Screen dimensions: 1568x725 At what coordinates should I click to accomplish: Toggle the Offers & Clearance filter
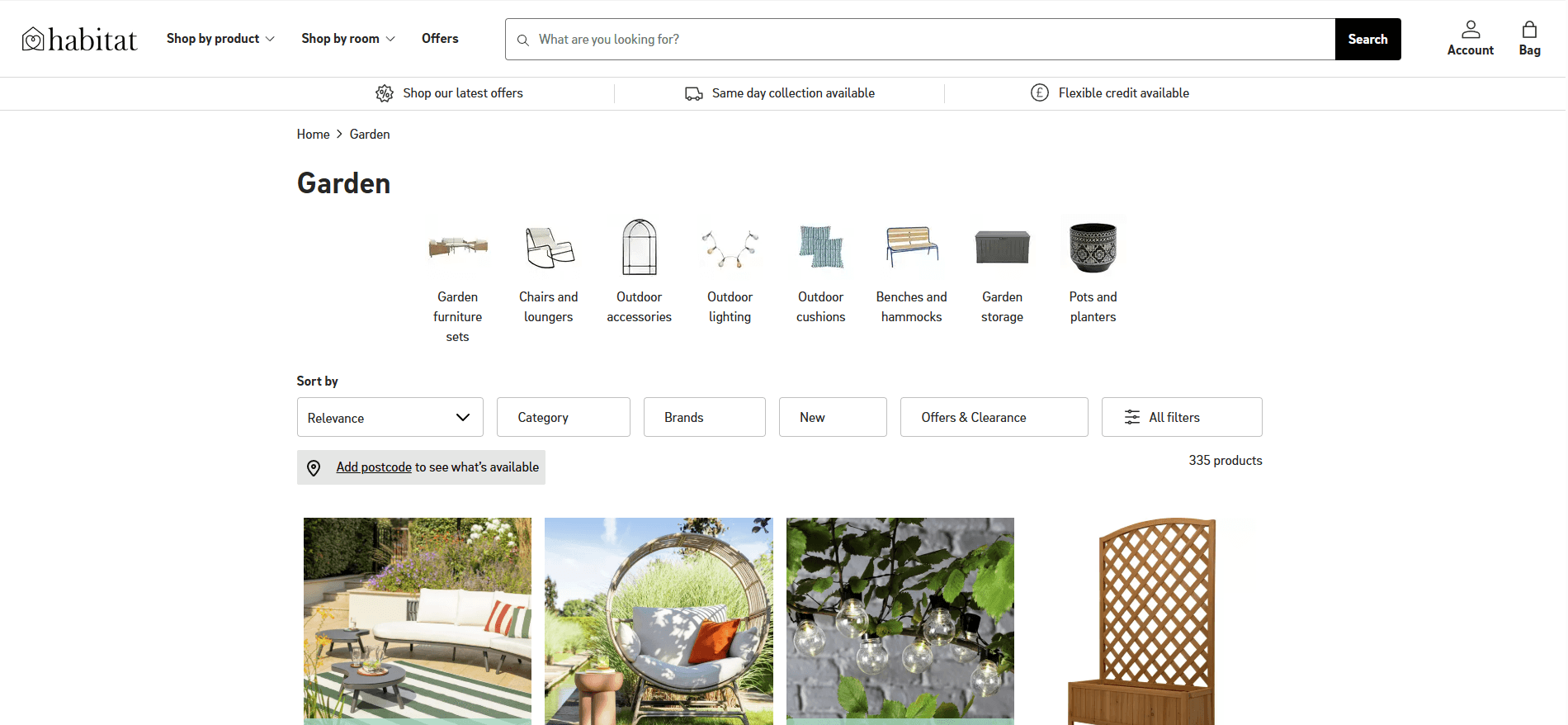click(x=994, y=417)
